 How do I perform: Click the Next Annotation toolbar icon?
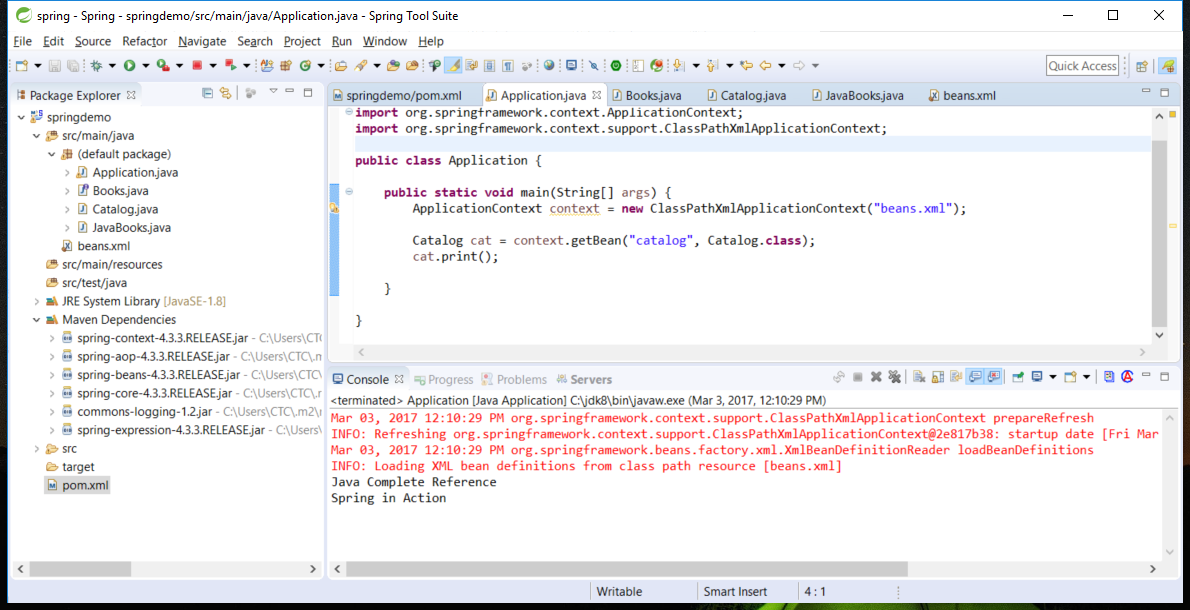point(678,66)
